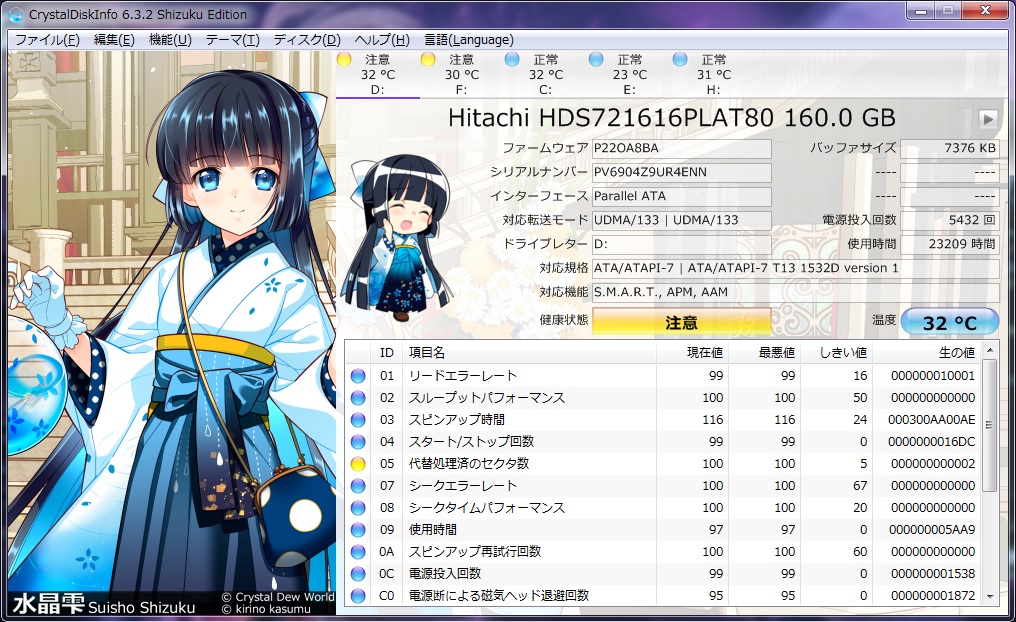The height and width of the screenshot is (622, 1016).
Task: Click the 現在値 column header
Action: click(x=693, y=352)
